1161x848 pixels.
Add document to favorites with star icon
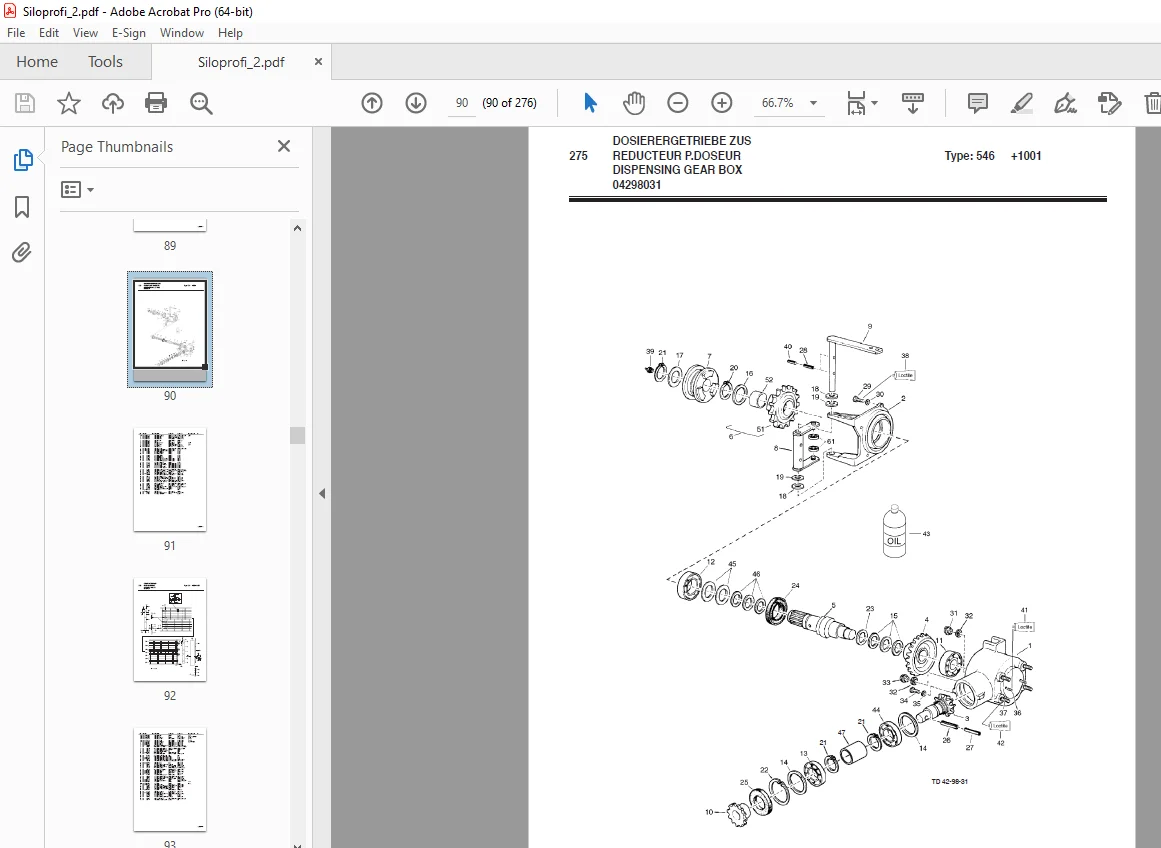[69, 103]
